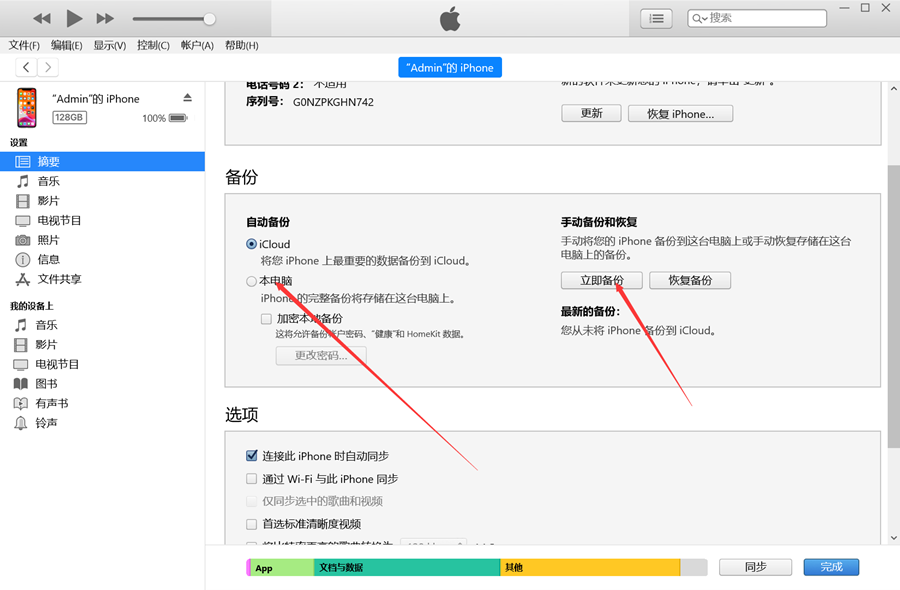Click the 同步 button
This screenshot has width=900, height=590.
[755, 567]
